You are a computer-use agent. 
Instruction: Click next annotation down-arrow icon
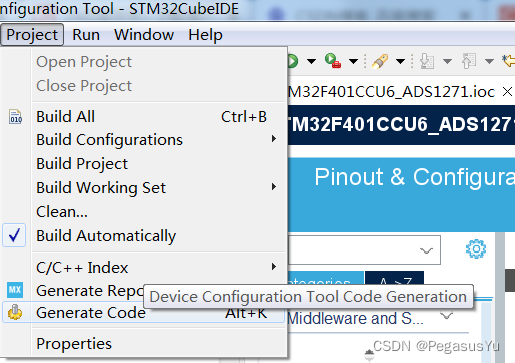(x=427, y=61)
